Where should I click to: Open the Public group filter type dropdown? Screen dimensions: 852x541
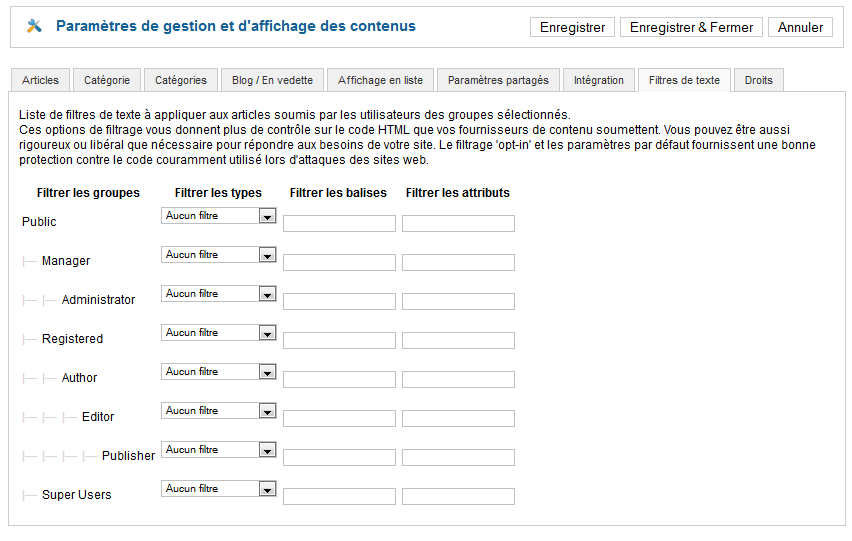click(218, 216)
